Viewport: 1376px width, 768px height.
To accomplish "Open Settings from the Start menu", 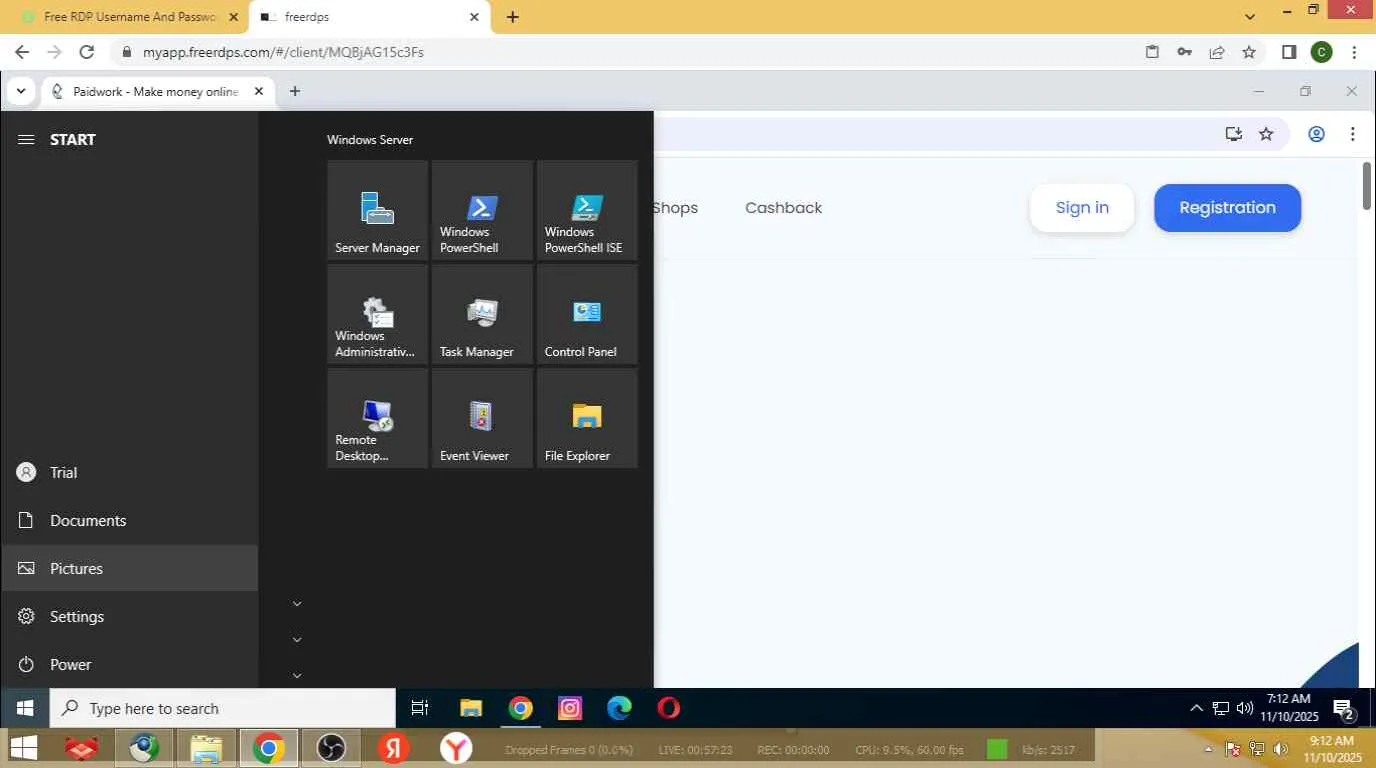I will 129,617.
